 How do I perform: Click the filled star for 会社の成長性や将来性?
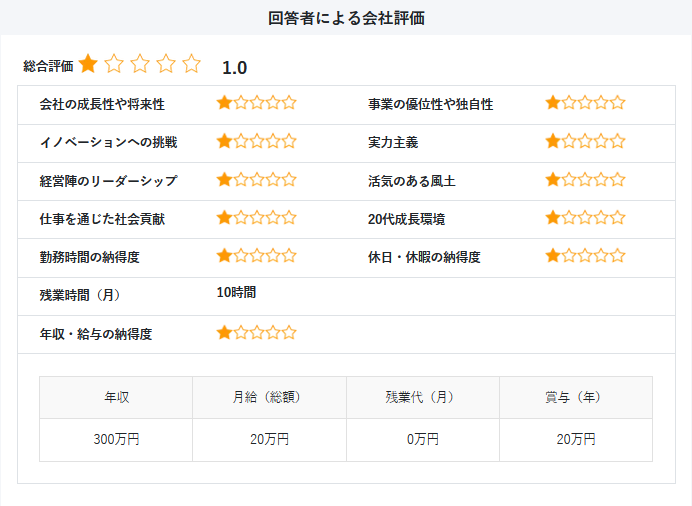(x=225, y=103)
